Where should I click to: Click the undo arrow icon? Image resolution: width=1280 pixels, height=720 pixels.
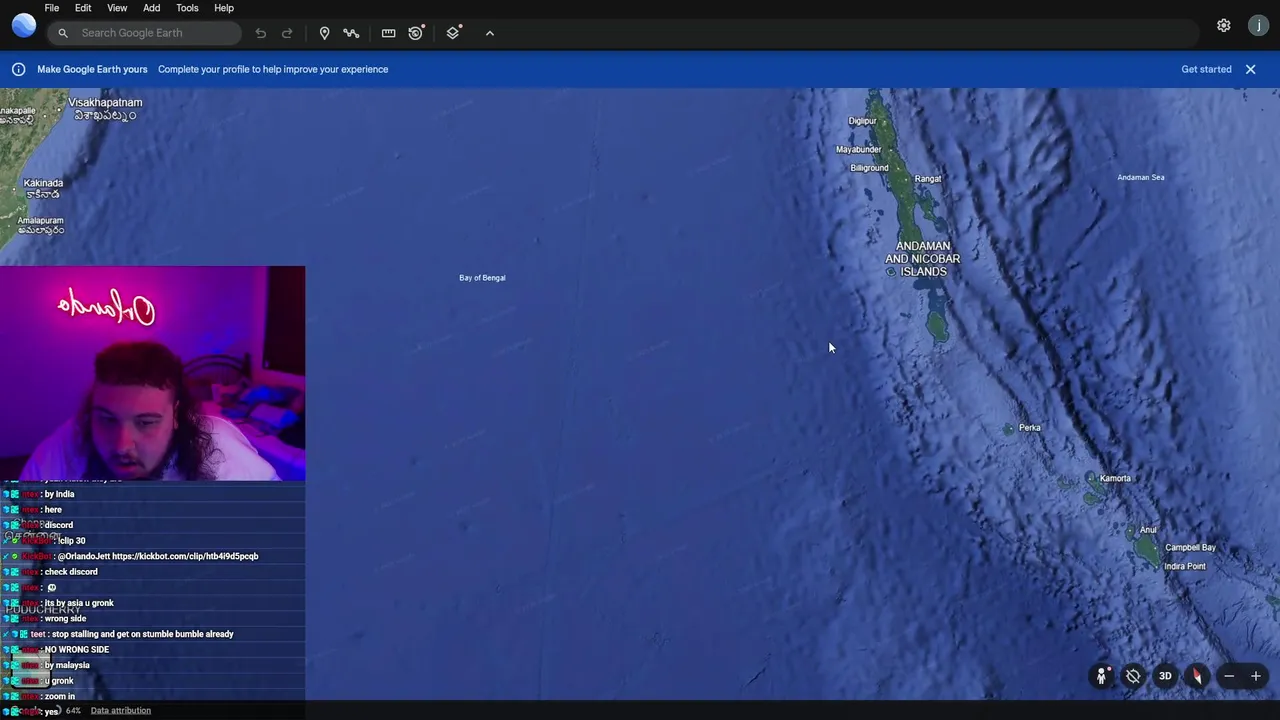(x=261, y=33)
